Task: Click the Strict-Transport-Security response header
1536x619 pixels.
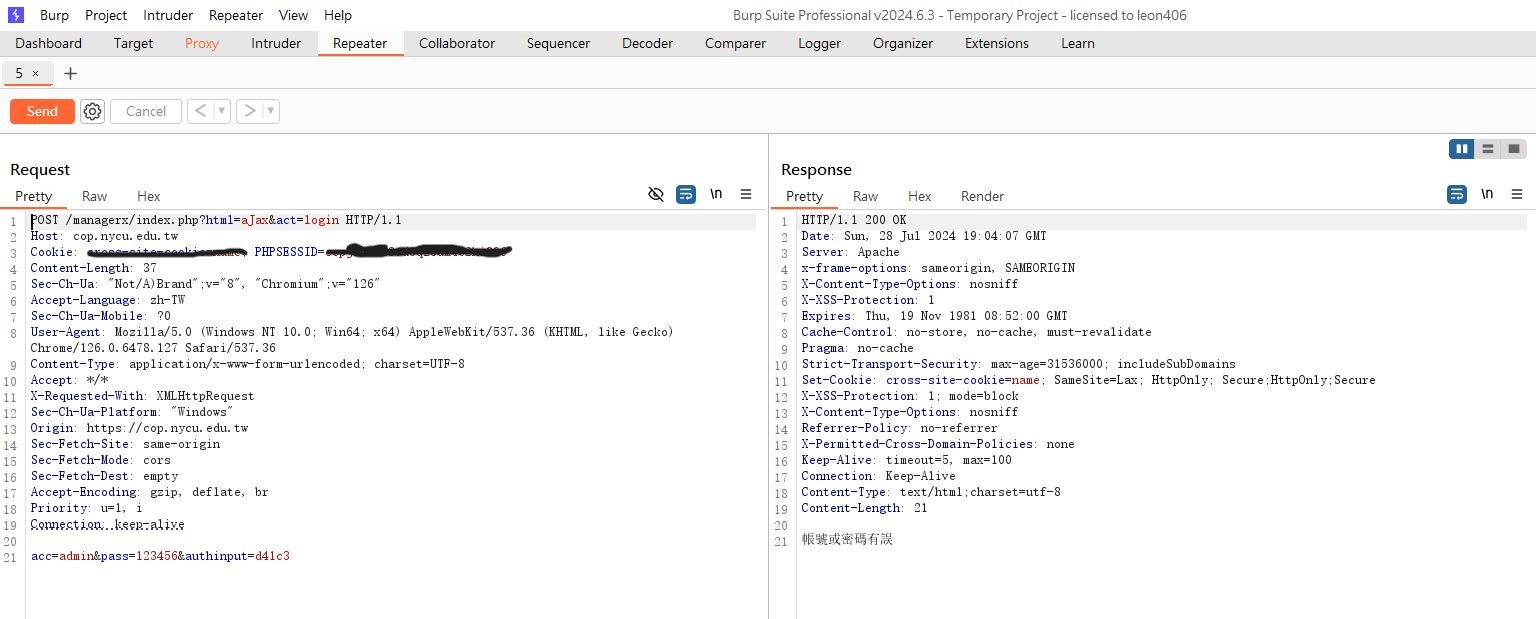Action: pyautogui.click(x=1018, y=364)
